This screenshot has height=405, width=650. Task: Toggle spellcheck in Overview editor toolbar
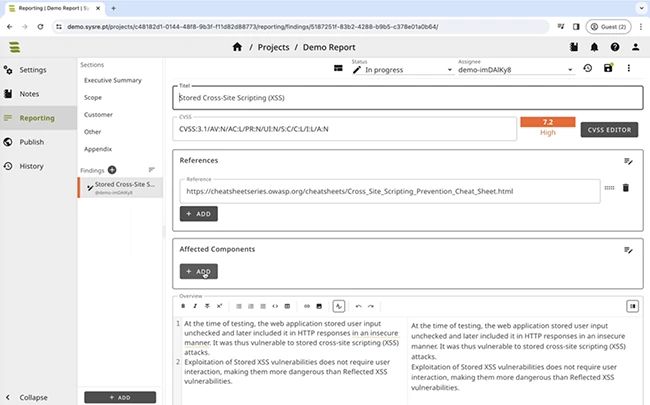(x=339, y=306)
